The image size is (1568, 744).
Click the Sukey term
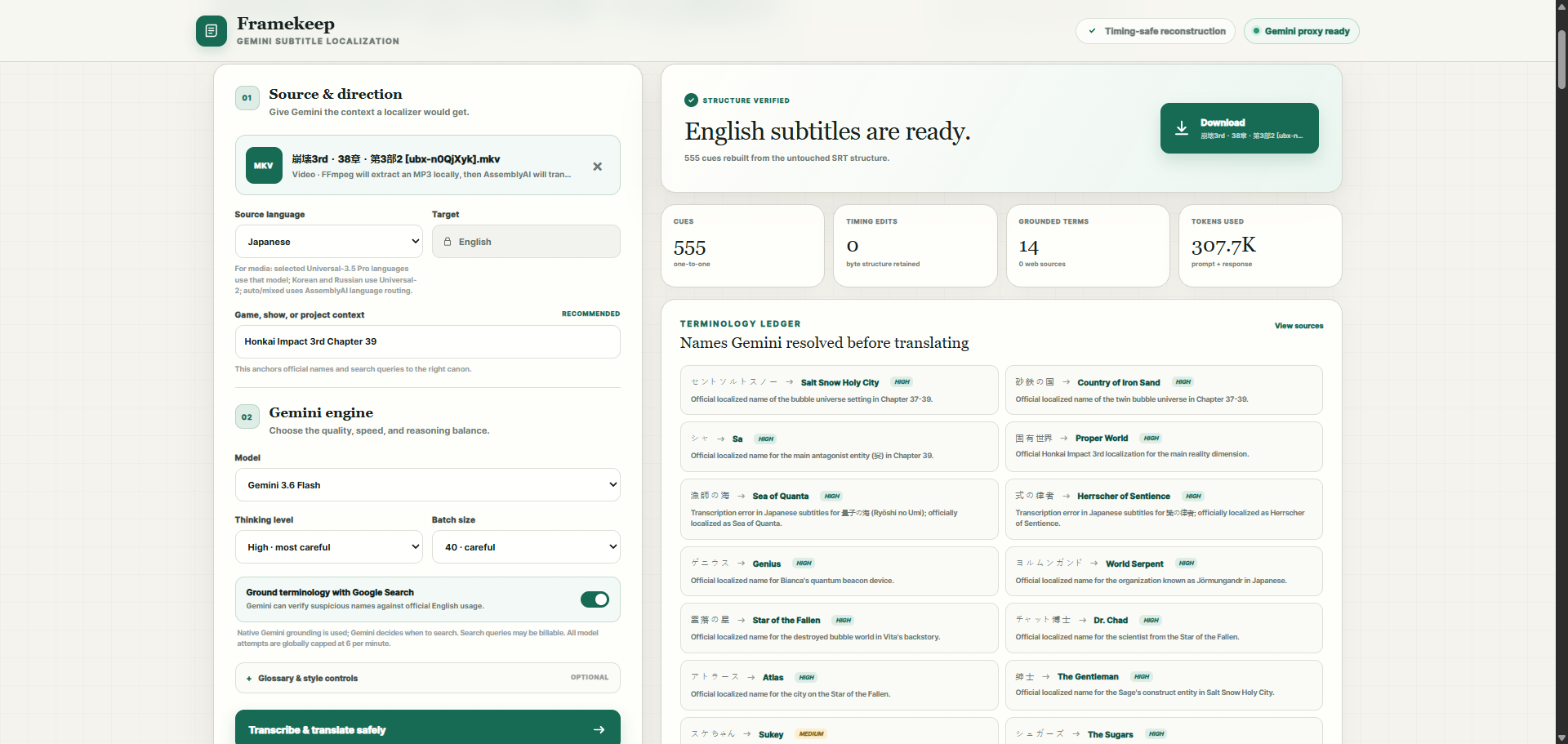771,734
